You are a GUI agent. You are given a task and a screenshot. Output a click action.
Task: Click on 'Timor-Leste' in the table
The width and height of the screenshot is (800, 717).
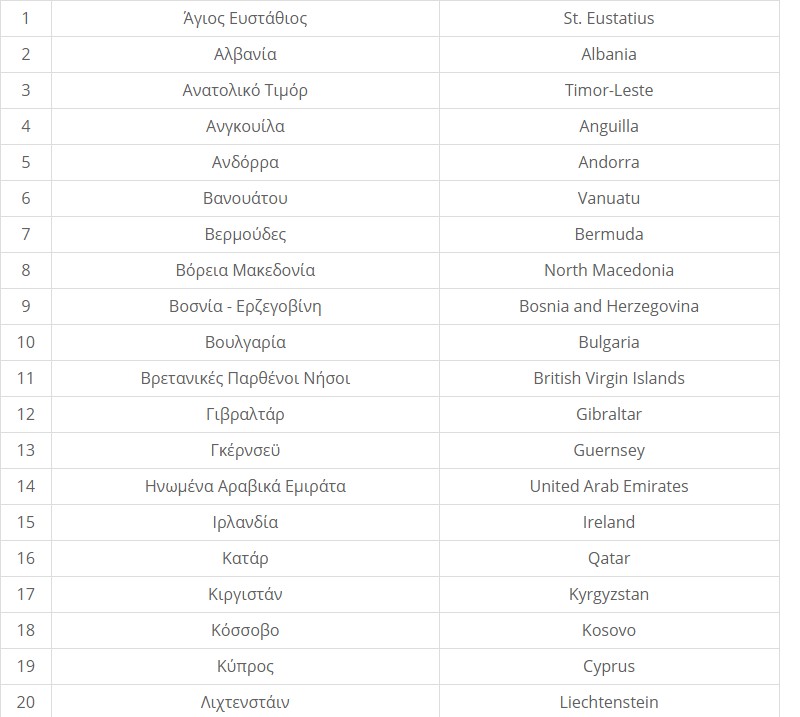click(608, 90)
